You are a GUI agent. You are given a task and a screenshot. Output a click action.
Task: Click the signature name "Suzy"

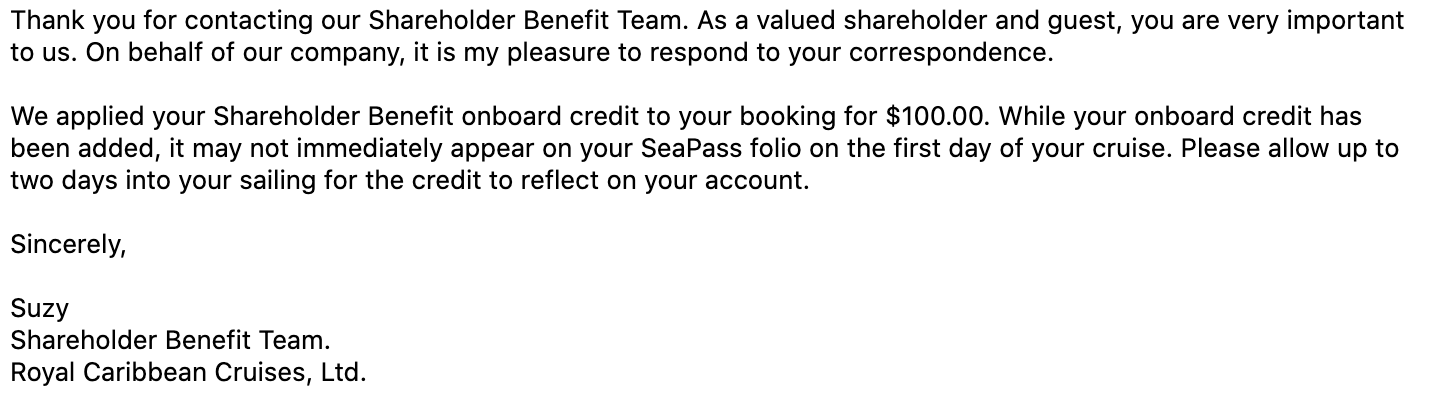[40, 310]
